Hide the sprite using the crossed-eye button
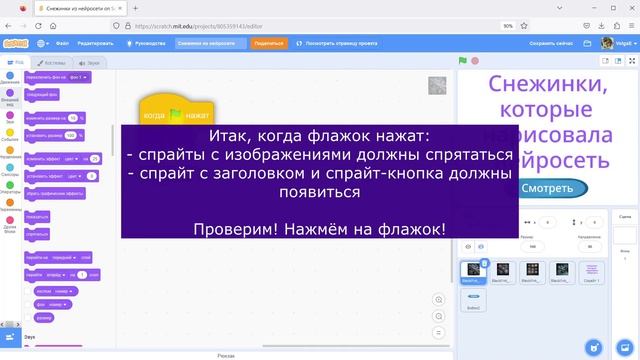The height and width of the screenshot is (360, 640). click(x=481, y=247)
